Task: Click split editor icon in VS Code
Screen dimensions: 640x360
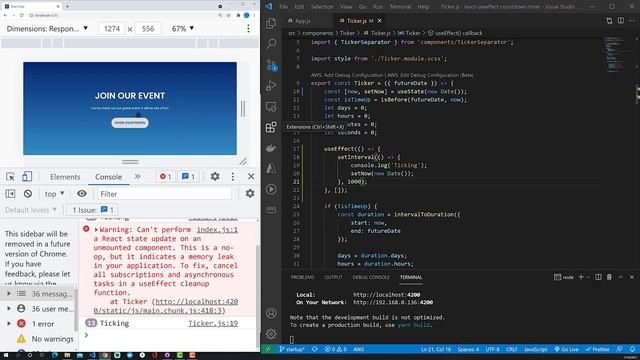Action: 620,20
